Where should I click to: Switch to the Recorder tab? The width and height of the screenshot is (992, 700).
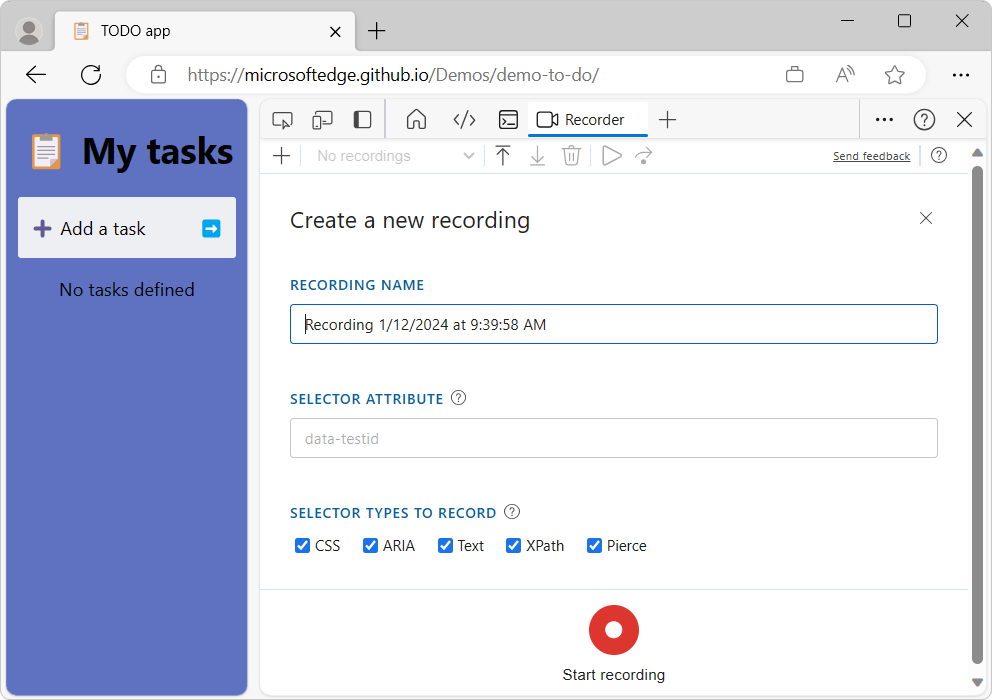[x=588, y=120]
